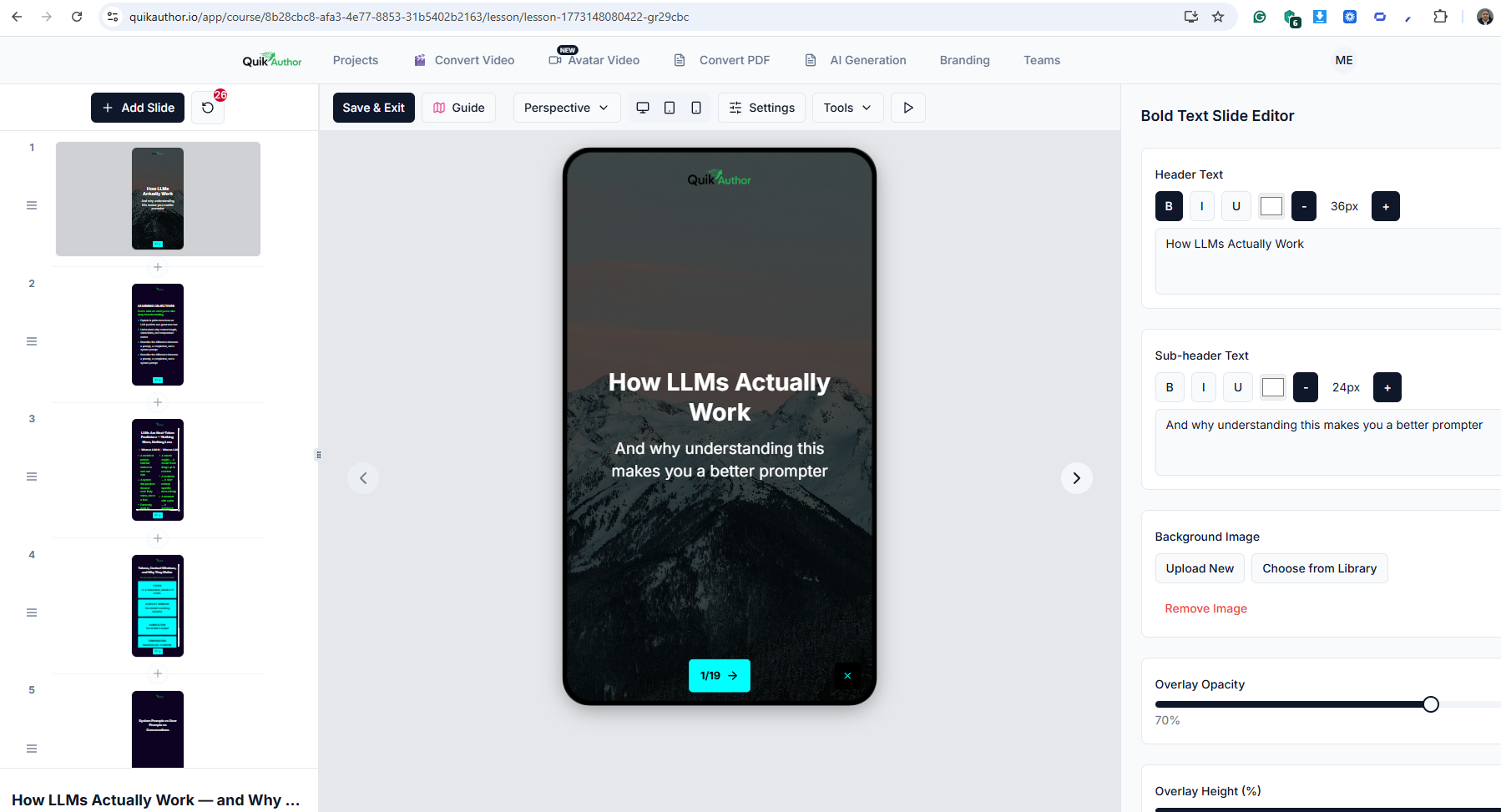Switch to mobile phone preview icon

[x=696, y=108]
